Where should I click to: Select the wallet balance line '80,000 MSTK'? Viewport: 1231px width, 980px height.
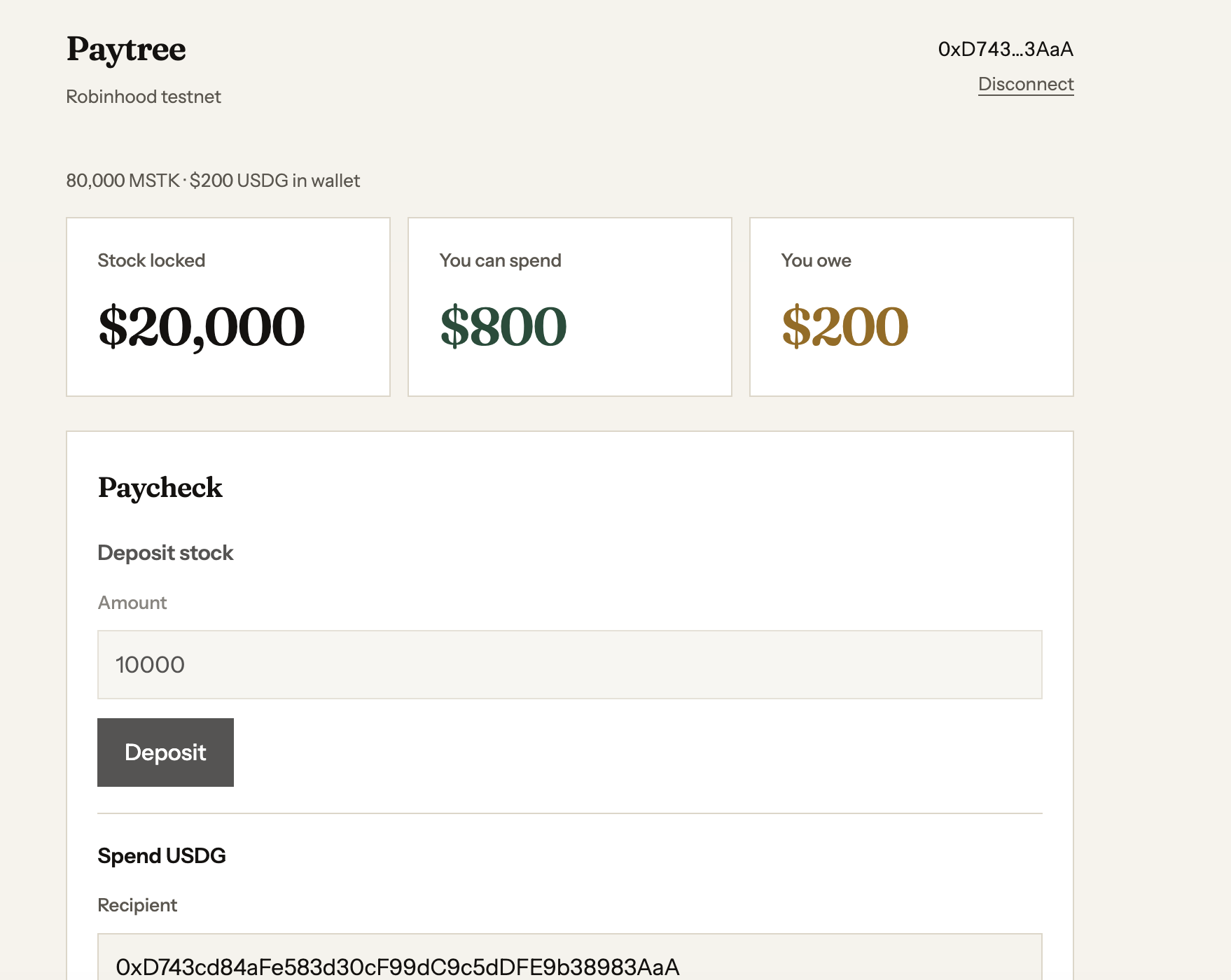[123, 181]
